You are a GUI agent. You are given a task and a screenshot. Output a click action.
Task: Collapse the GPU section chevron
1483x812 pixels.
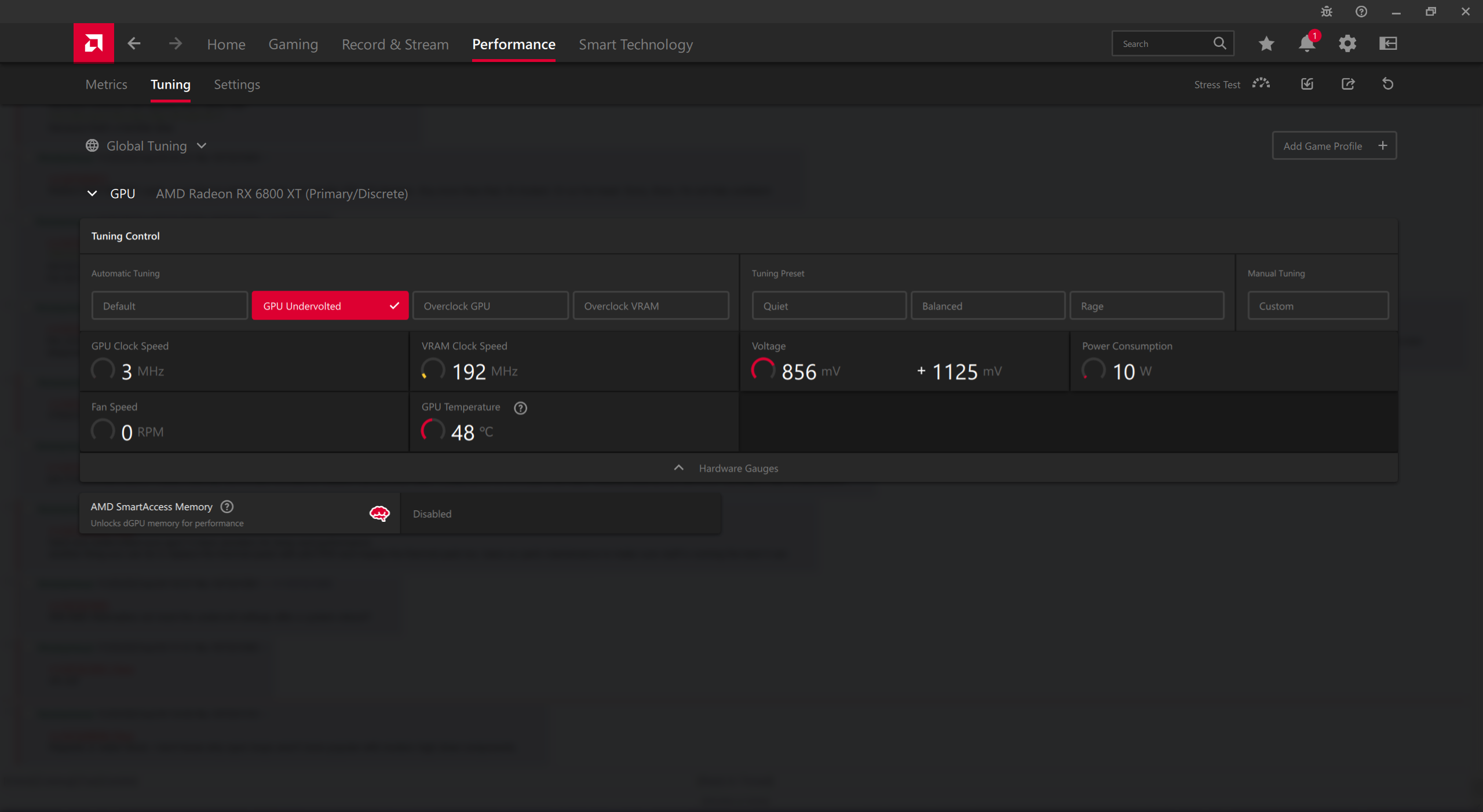[x=92, y=193]
